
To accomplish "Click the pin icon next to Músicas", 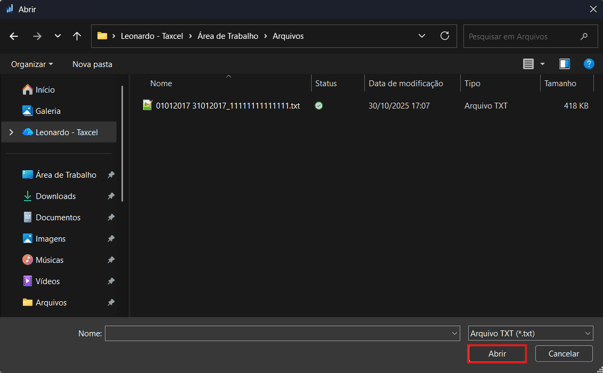I will pos(111,260).
